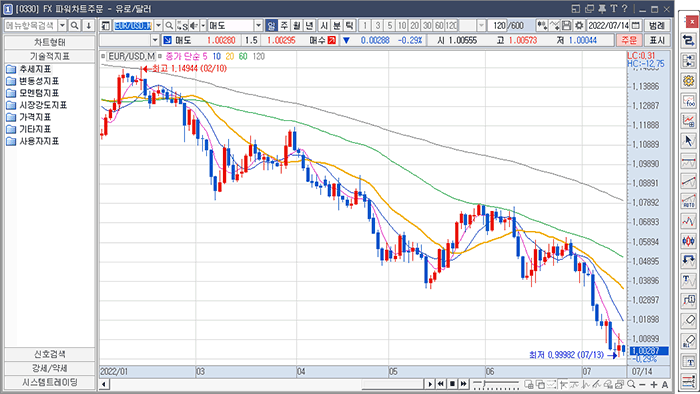This screenshot has width=700, height=394.
Task: Click the zoom magnifier icon in the bottom toolbar
Action: click(x=631, y=384)
